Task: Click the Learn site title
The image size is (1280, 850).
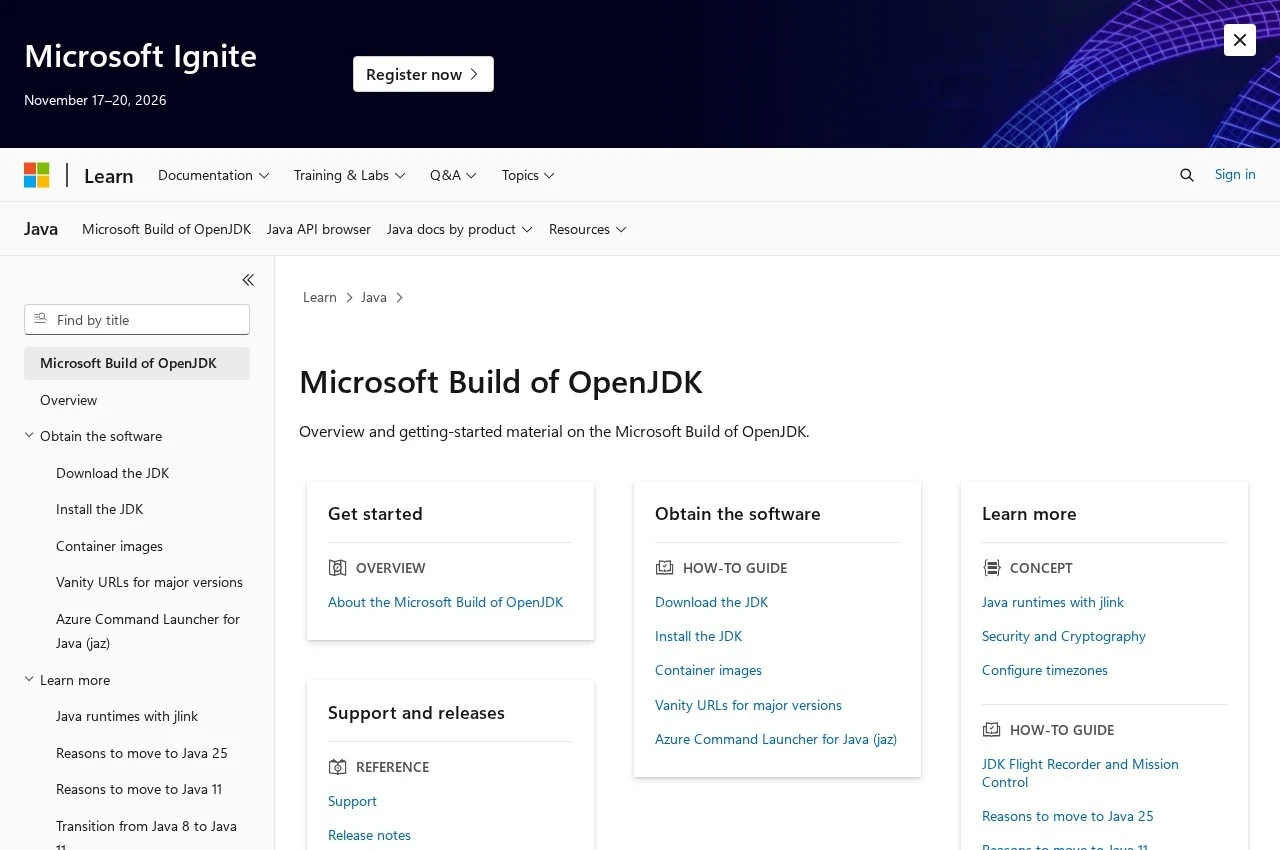Action: pos(109,176)
